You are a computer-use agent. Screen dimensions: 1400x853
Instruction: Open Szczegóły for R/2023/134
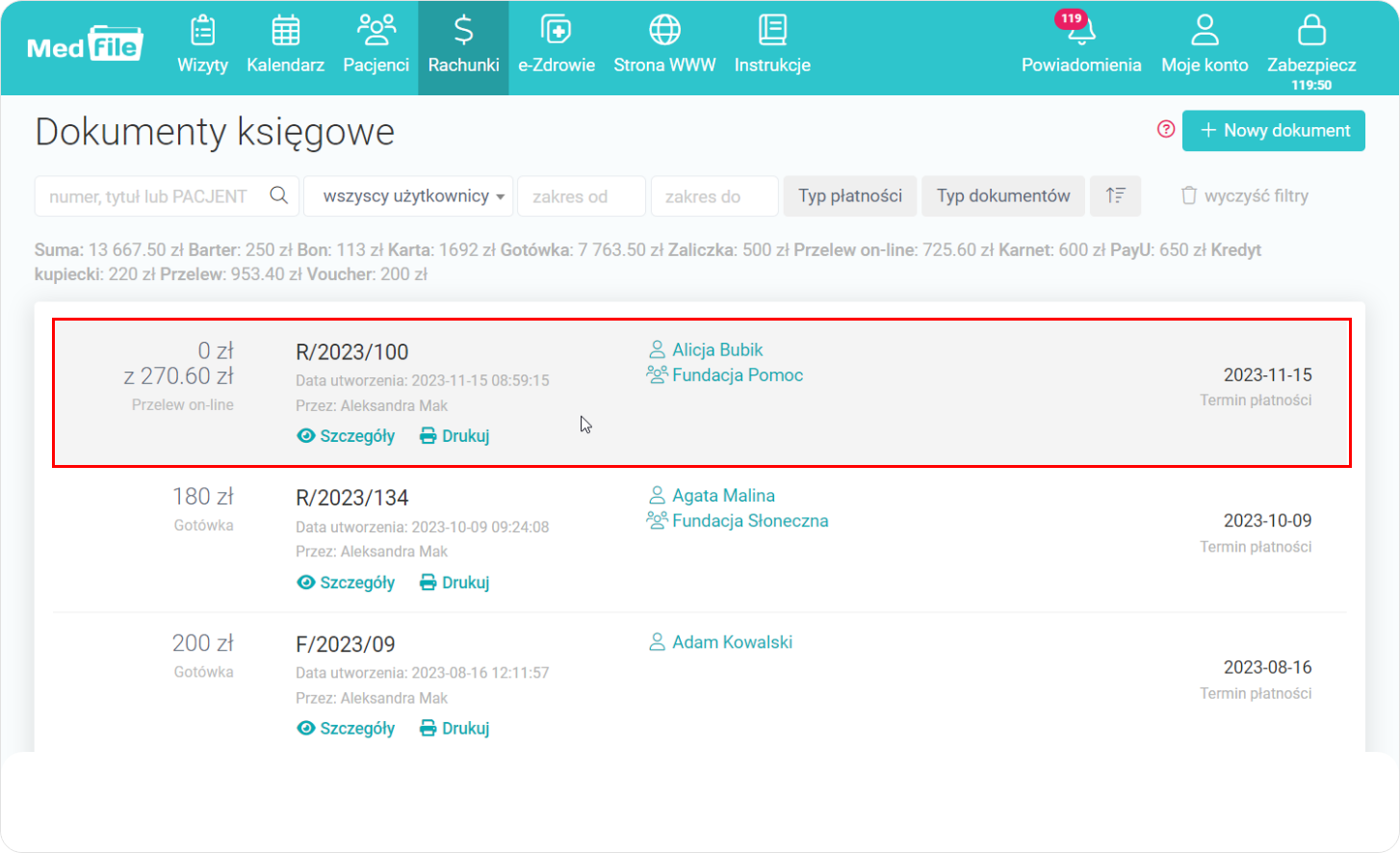346,582
